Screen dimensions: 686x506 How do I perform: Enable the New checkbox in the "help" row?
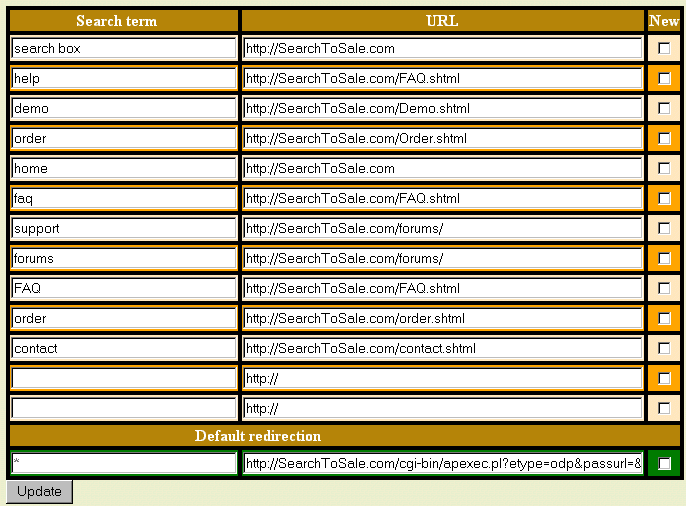(x=664, y=78)
